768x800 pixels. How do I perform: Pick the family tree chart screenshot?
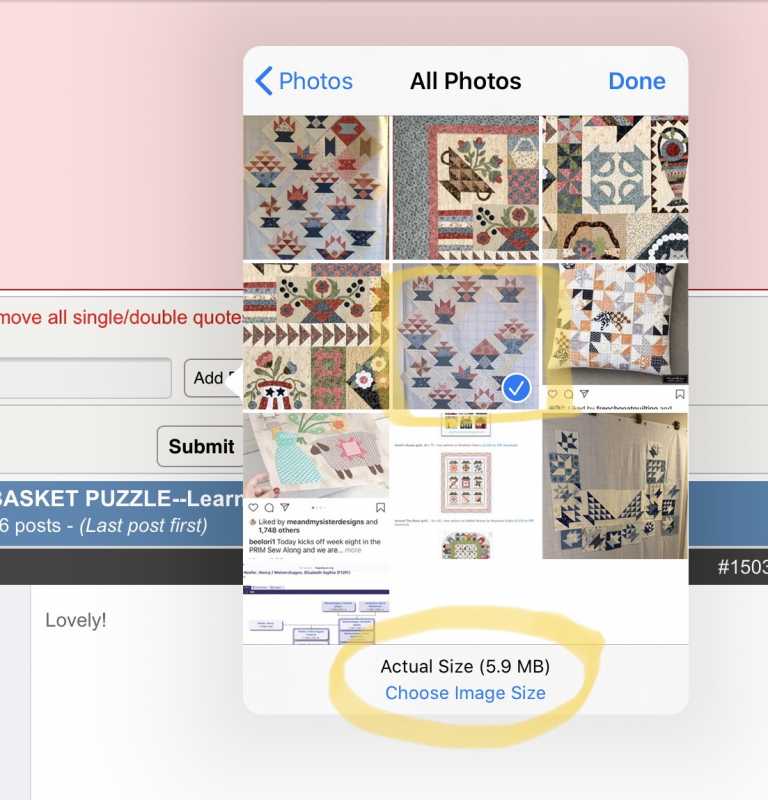pyautogui.click(x=316, y=603)
